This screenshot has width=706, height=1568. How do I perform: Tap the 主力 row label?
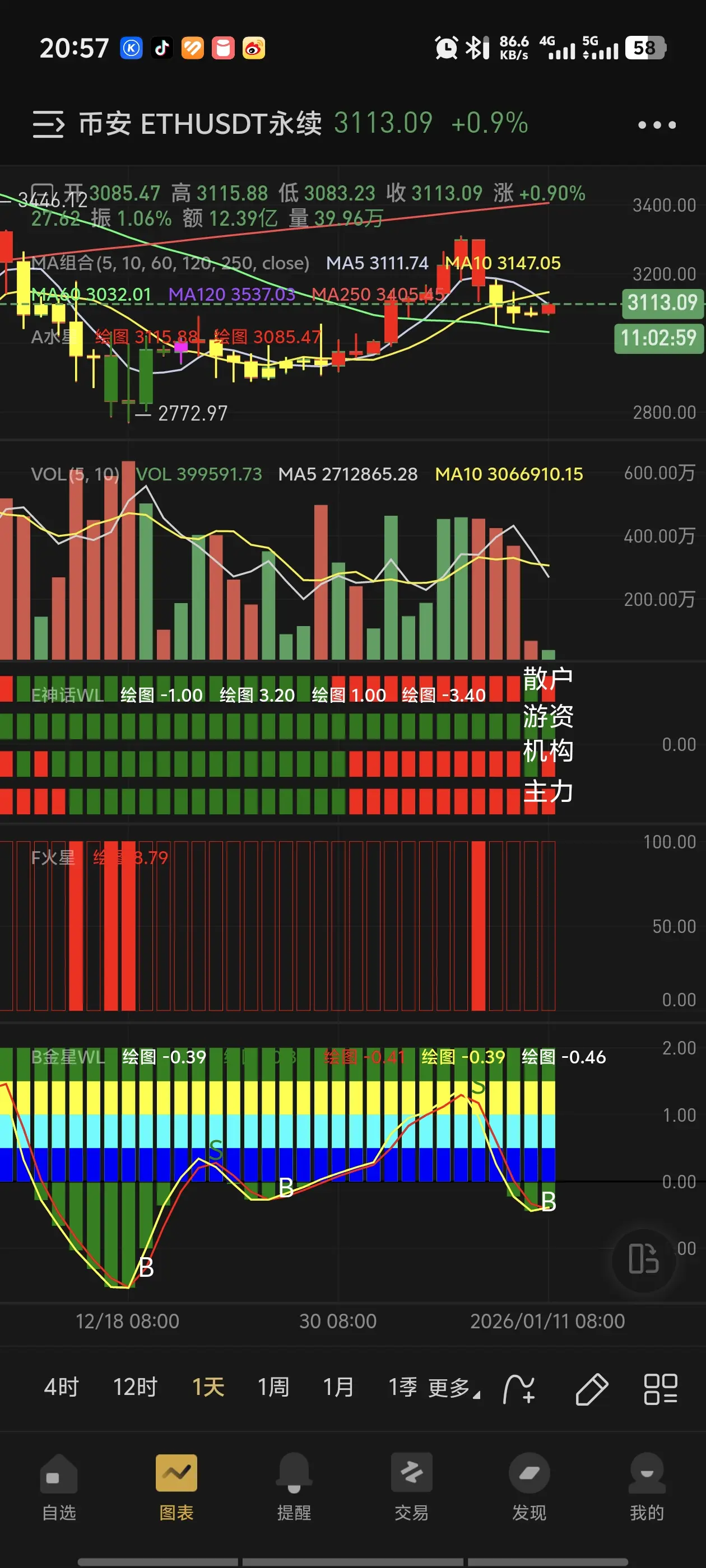[x=548, y=791]
